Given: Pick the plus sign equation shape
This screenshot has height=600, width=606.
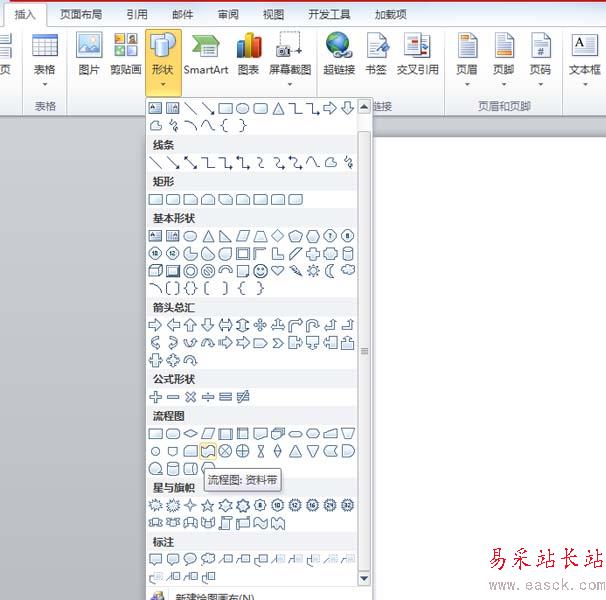Looking at the screenshot, I should click(155, 397).
